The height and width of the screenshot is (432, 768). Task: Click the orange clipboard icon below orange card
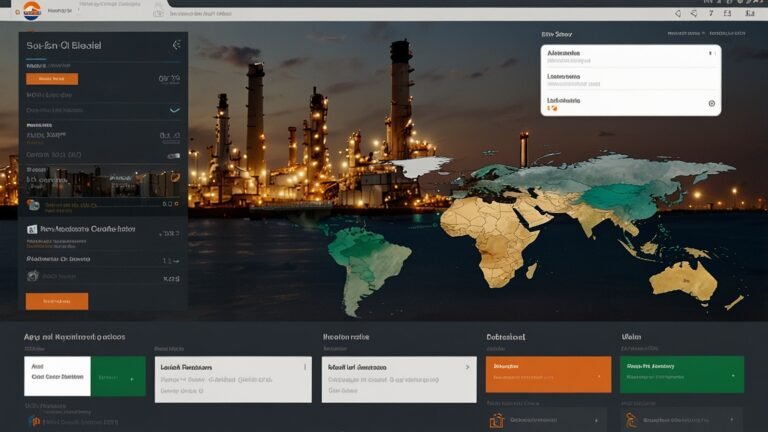click(x=496, y=420)
